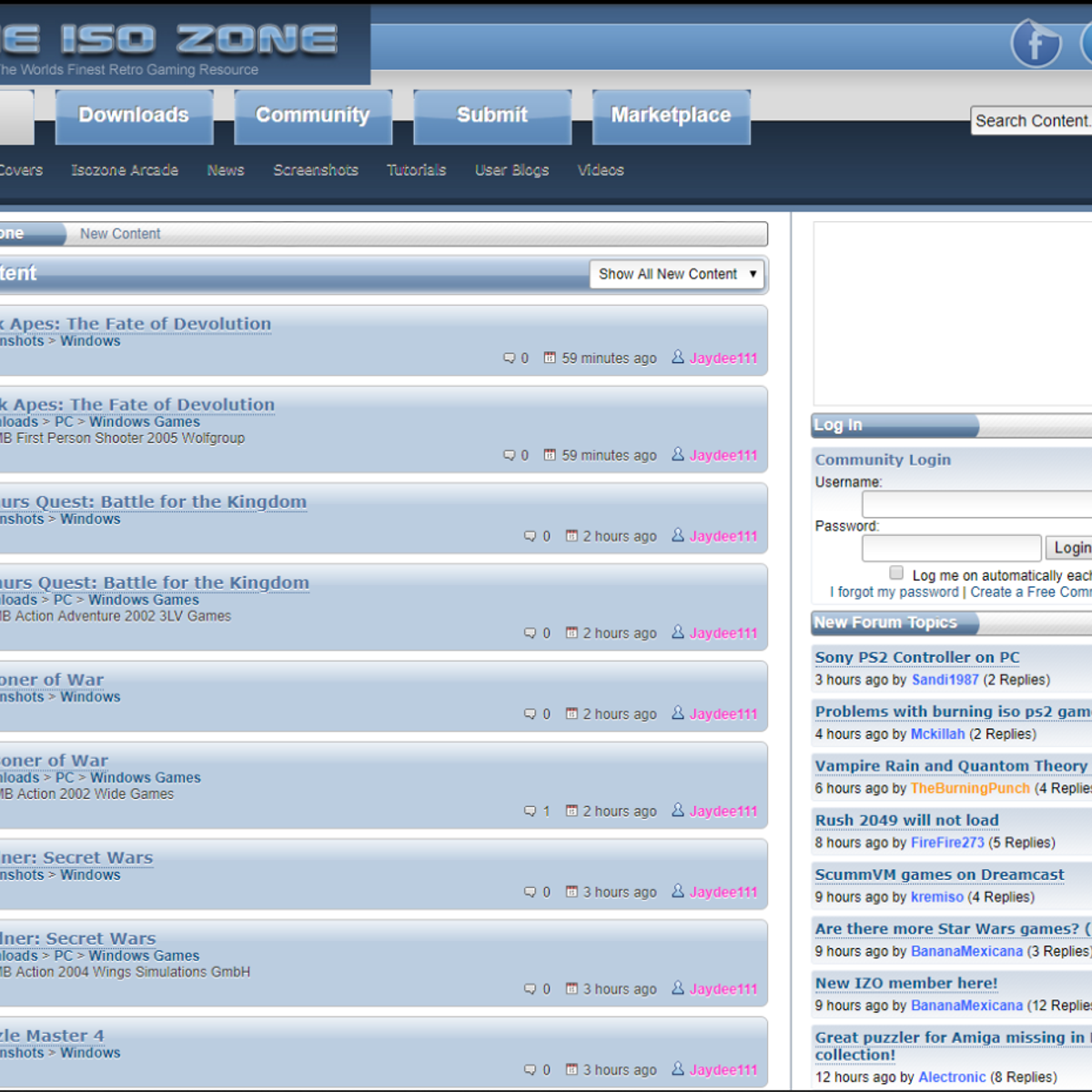Open Great puzzler for Amiga missing topic
This screenshot has height=1092, width=1092.
coord(953,1046)
